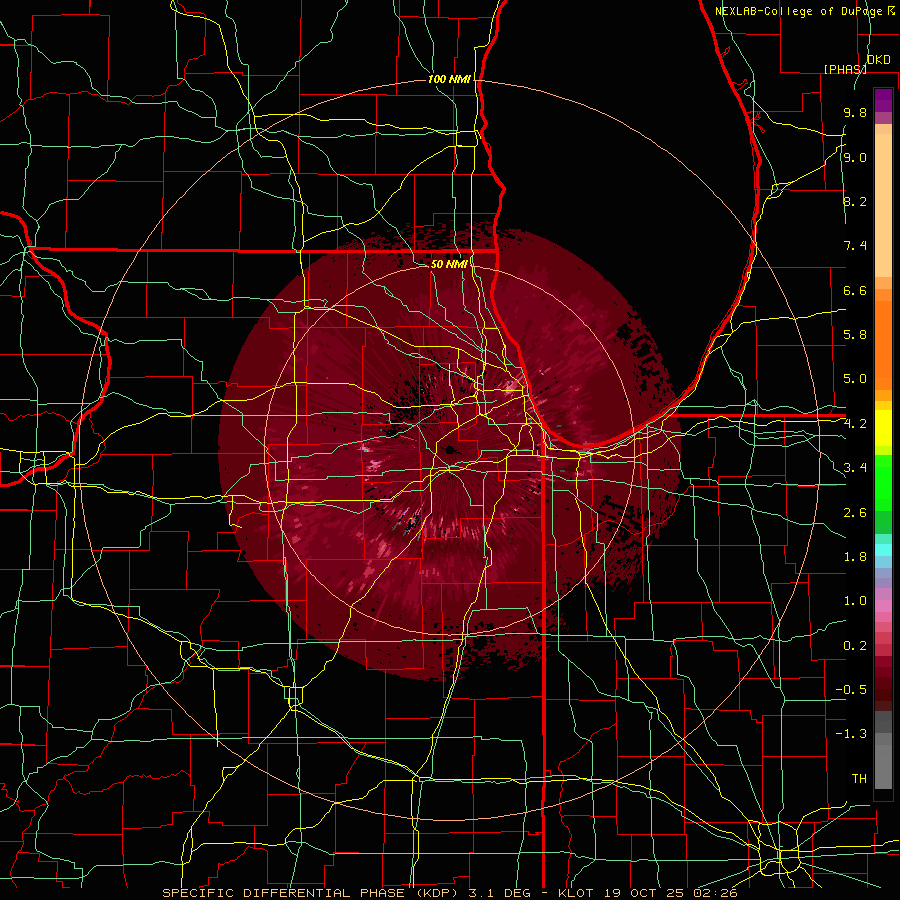Click the 1.0 legend value

point(855,601)
